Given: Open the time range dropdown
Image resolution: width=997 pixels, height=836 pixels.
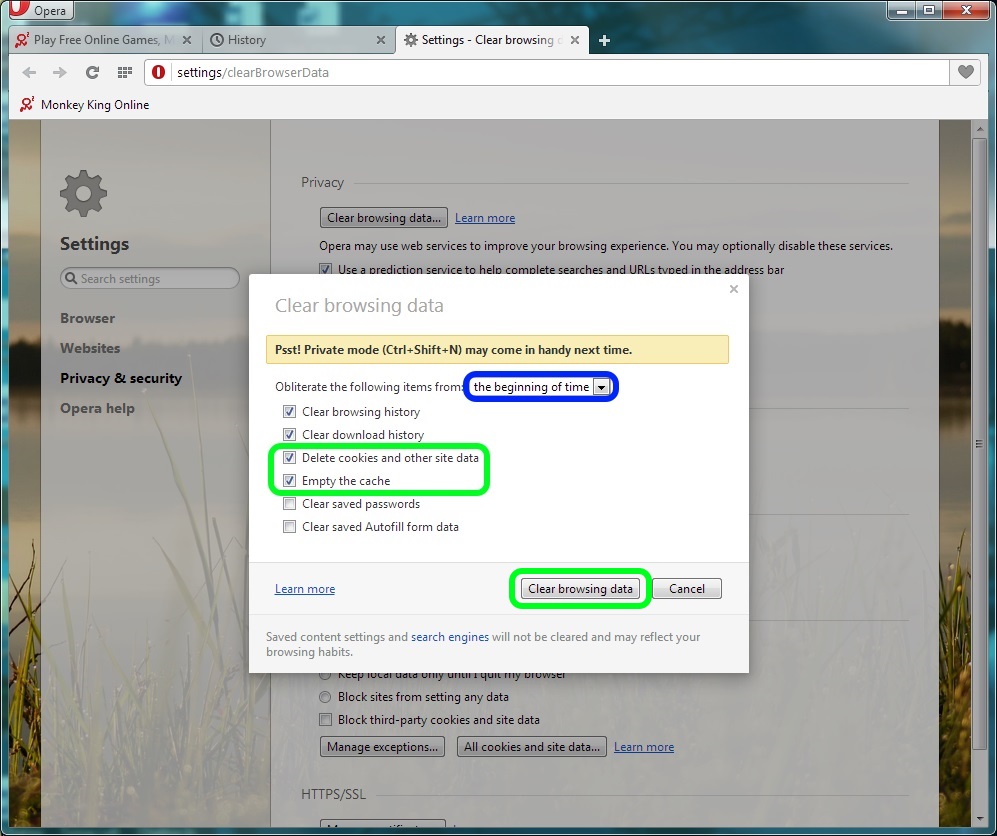Looking at the screenshot, I should pyautogui.click(x=540, y=387).
